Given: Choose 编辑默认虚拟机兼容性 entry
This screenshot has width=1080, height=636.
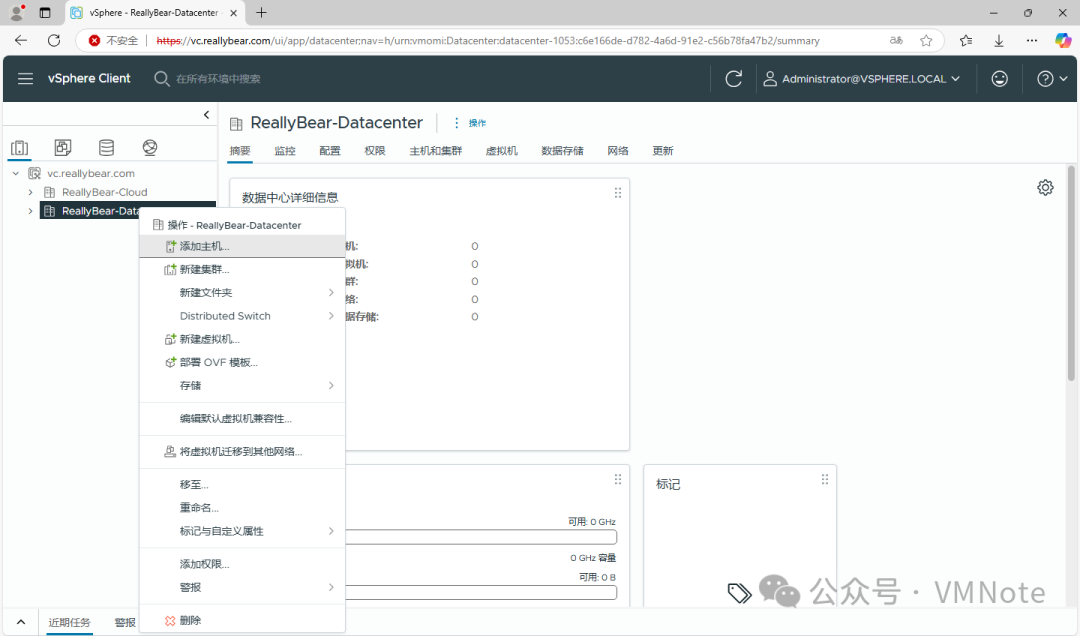Looking at the screenshot, I should (x=242, y=419).
